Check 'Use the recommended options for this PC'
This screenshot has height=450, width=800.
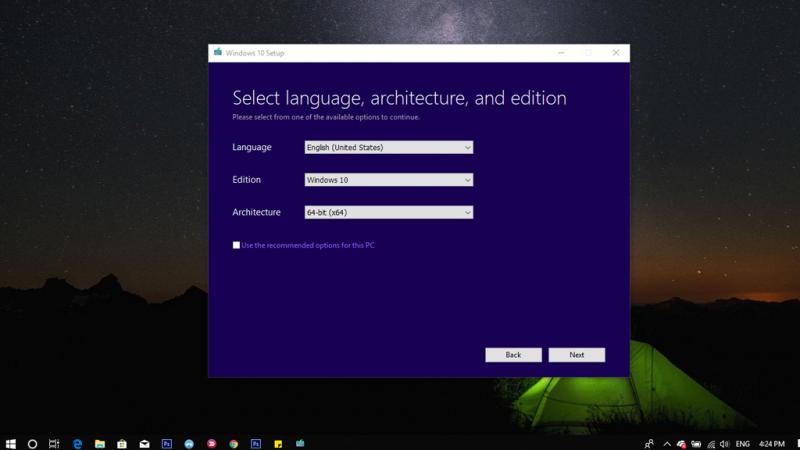pyautogui.click(x=237, y=245)
